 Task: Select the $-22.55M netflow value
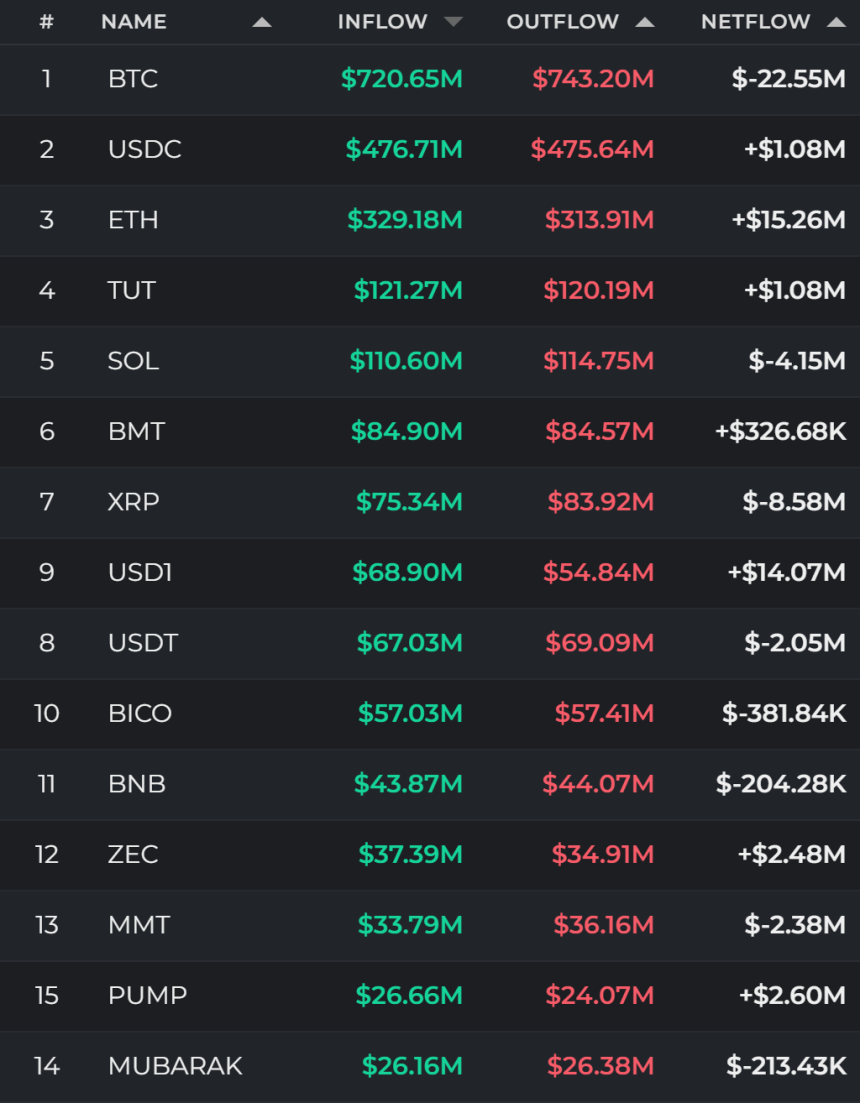point(788,79)
